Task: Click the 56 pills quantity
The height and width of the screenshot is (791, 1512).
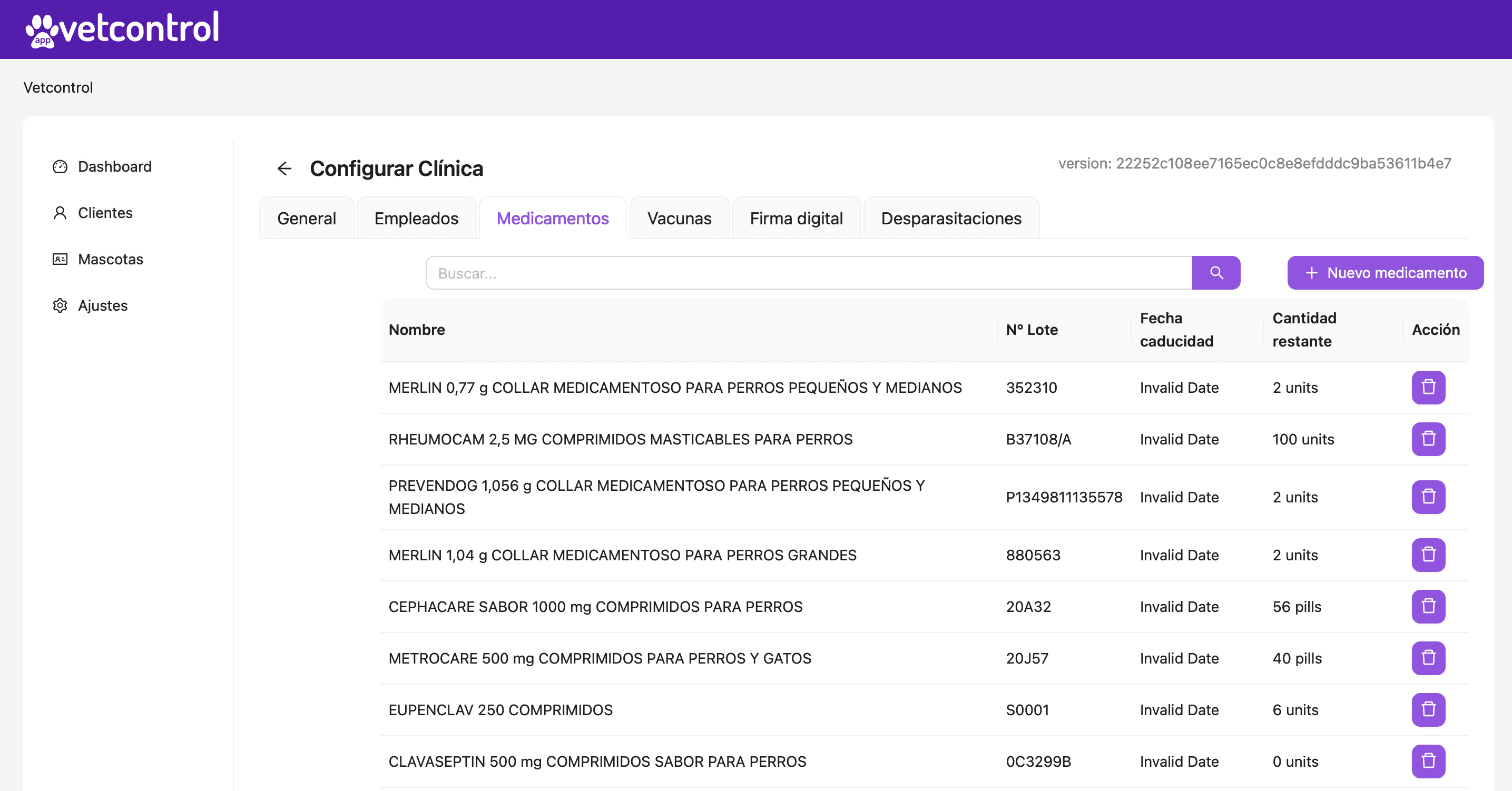Action: pyautogui.click(x=1297, y=607)
